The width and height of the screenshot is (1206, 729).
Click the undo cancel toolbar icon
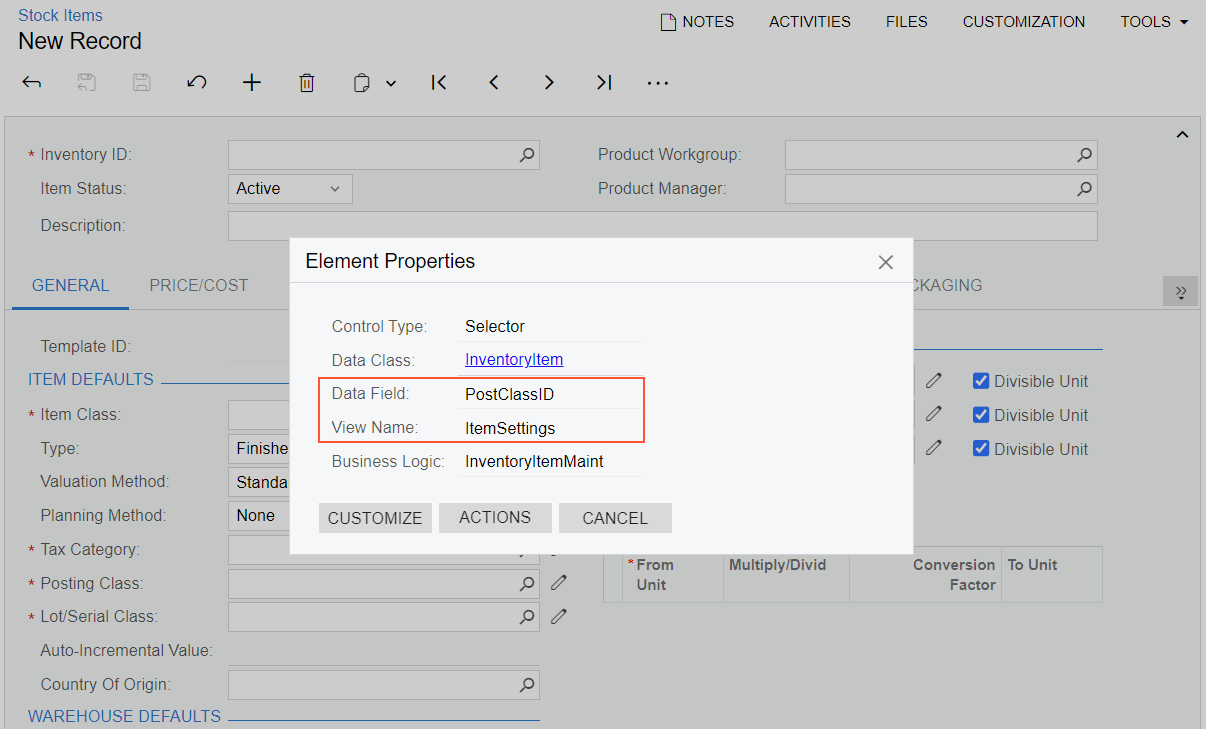(197, 83)
